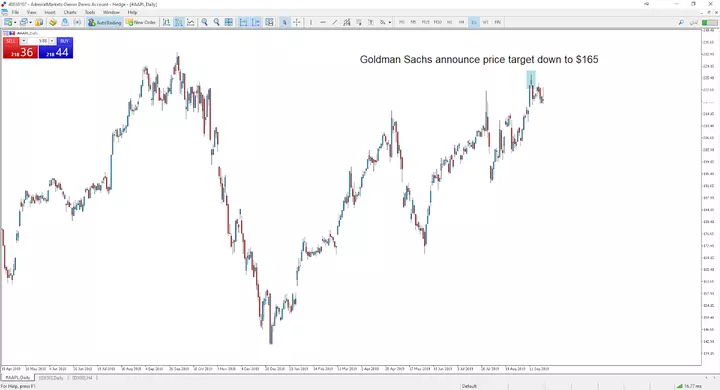Switch to W1 weekly timeframe
Viewport: 720px width, 390px height.
tap(485, 22)
